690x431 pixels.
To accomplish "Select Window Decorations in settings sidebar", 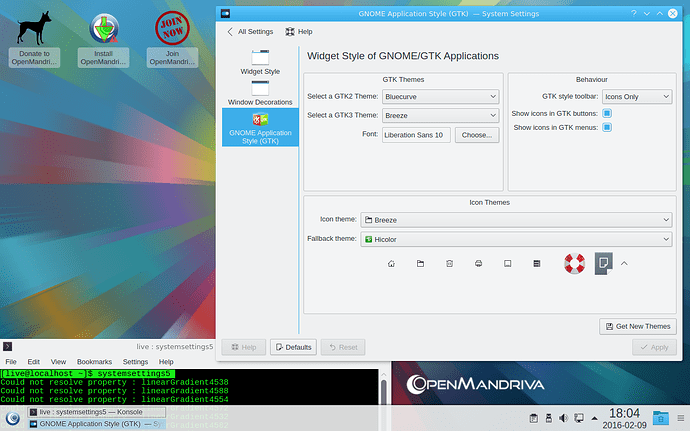I will click(x=260, y=93).
